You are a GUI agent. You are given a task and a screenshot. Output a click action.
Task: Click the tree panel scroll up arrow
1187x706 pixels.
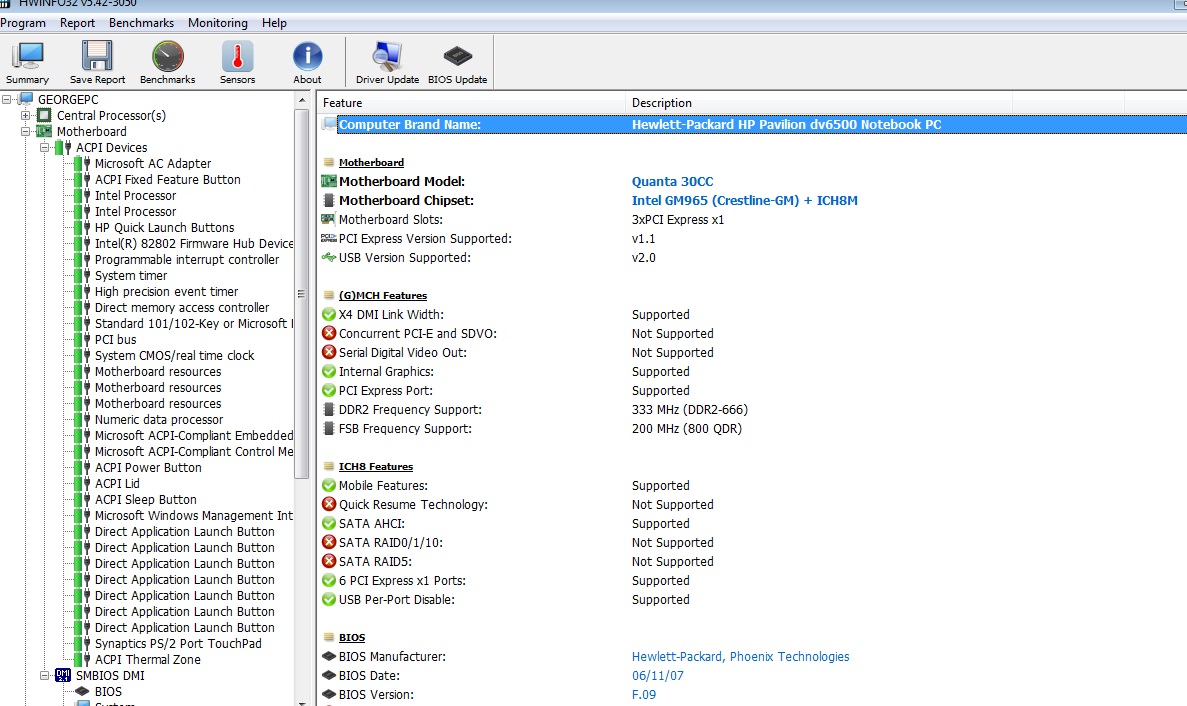click(x=302, y=100)
